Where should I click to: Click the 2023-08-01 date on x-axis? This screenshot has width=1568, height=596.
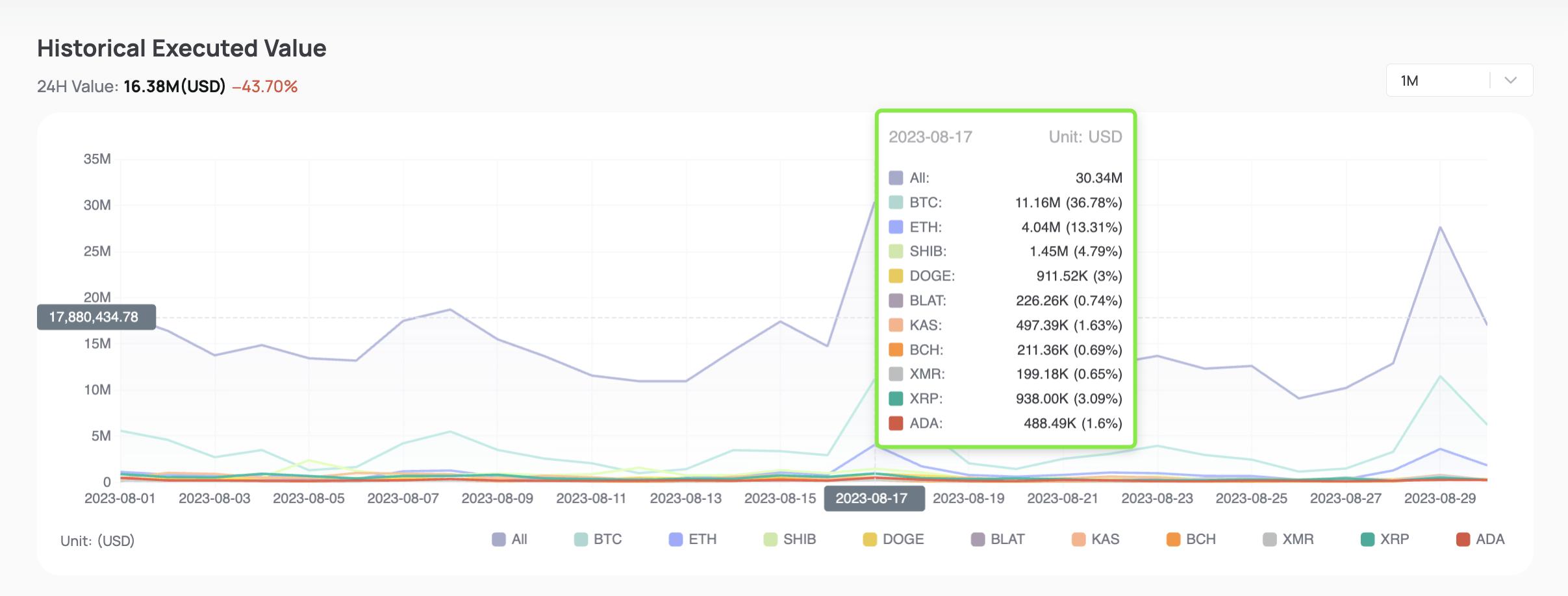(120, 499)
